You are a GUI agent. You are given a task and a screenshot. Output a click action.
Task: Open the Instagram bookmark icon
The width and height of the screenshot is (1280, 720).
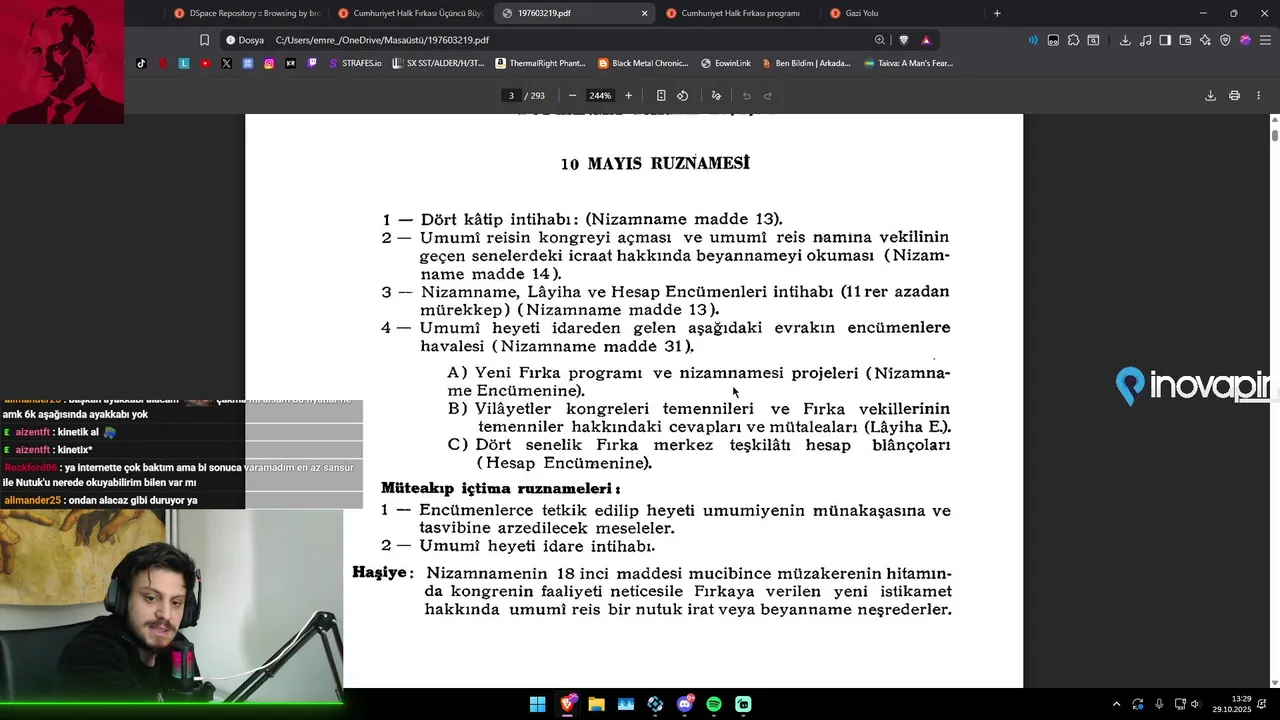pos(269,63)
